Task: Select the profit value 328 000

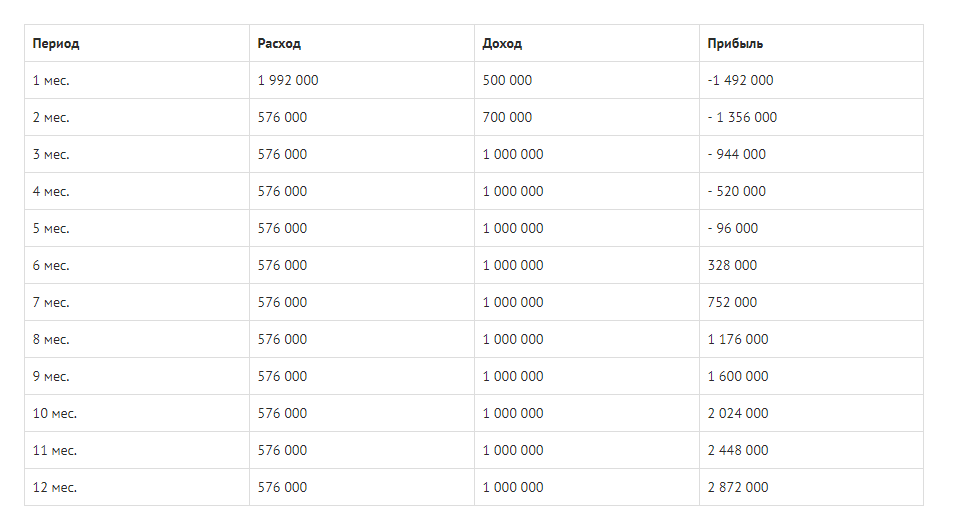Action: pos(732,266)
